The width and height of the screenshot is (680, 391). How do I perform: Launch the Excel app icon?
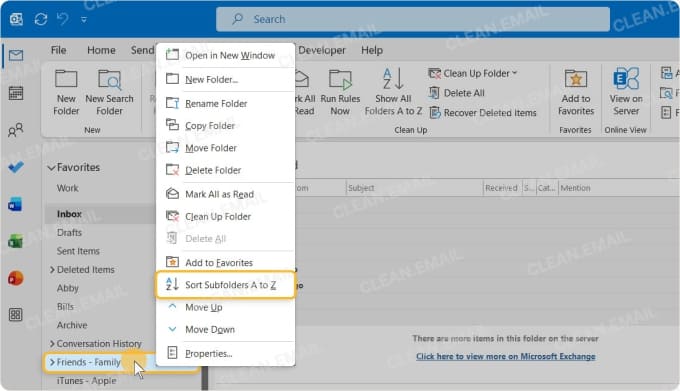coord(16,241)
